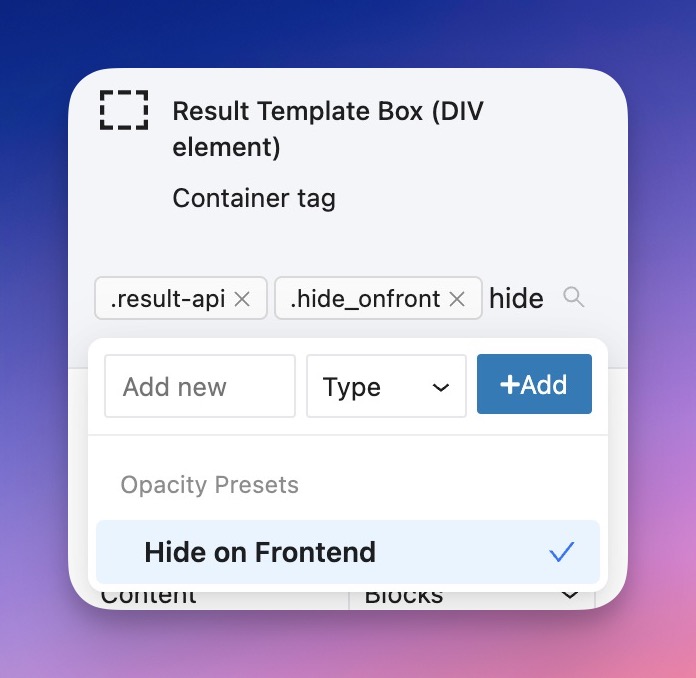Select the .result-api class chip

(x=168, y=299)
